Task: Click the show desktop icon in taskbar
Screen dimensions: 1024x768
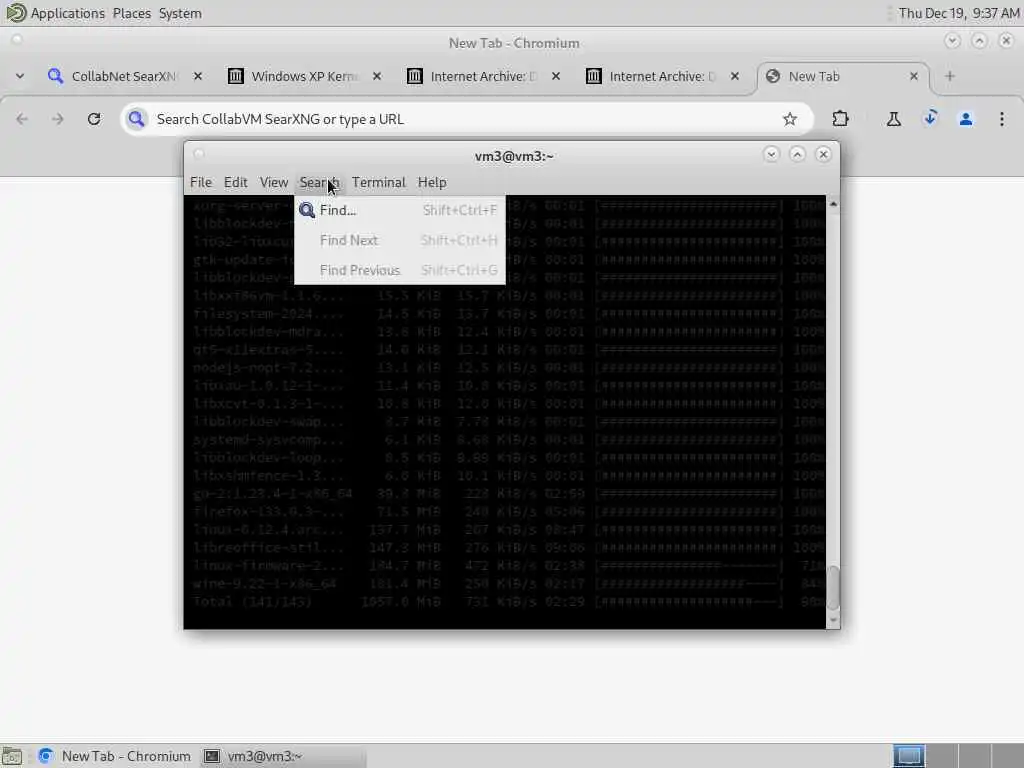Action: 12,756
